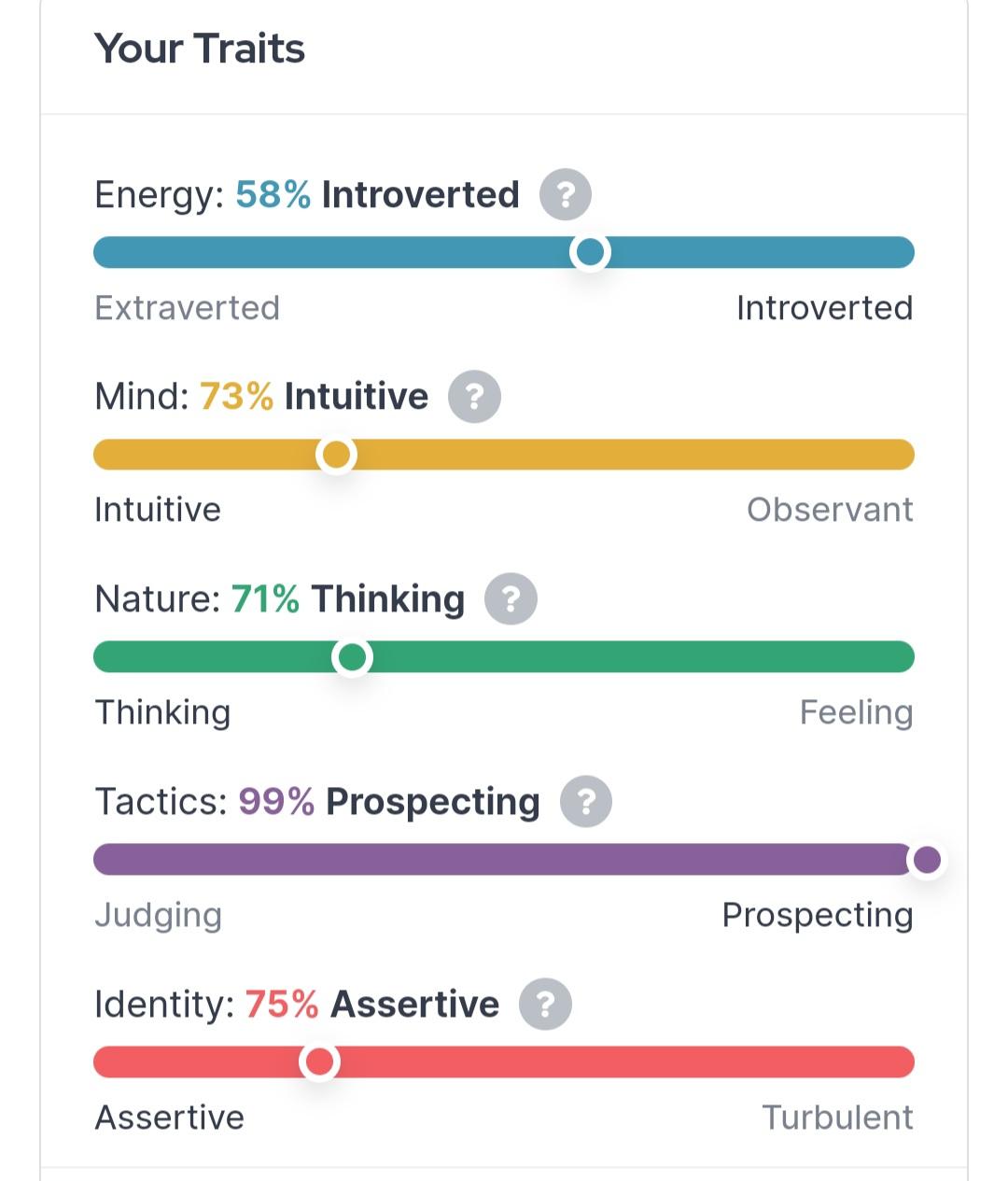Select the help icon beside 99% Prospecting
The width and height of the screenshot is (1008, 1181).
585,801
